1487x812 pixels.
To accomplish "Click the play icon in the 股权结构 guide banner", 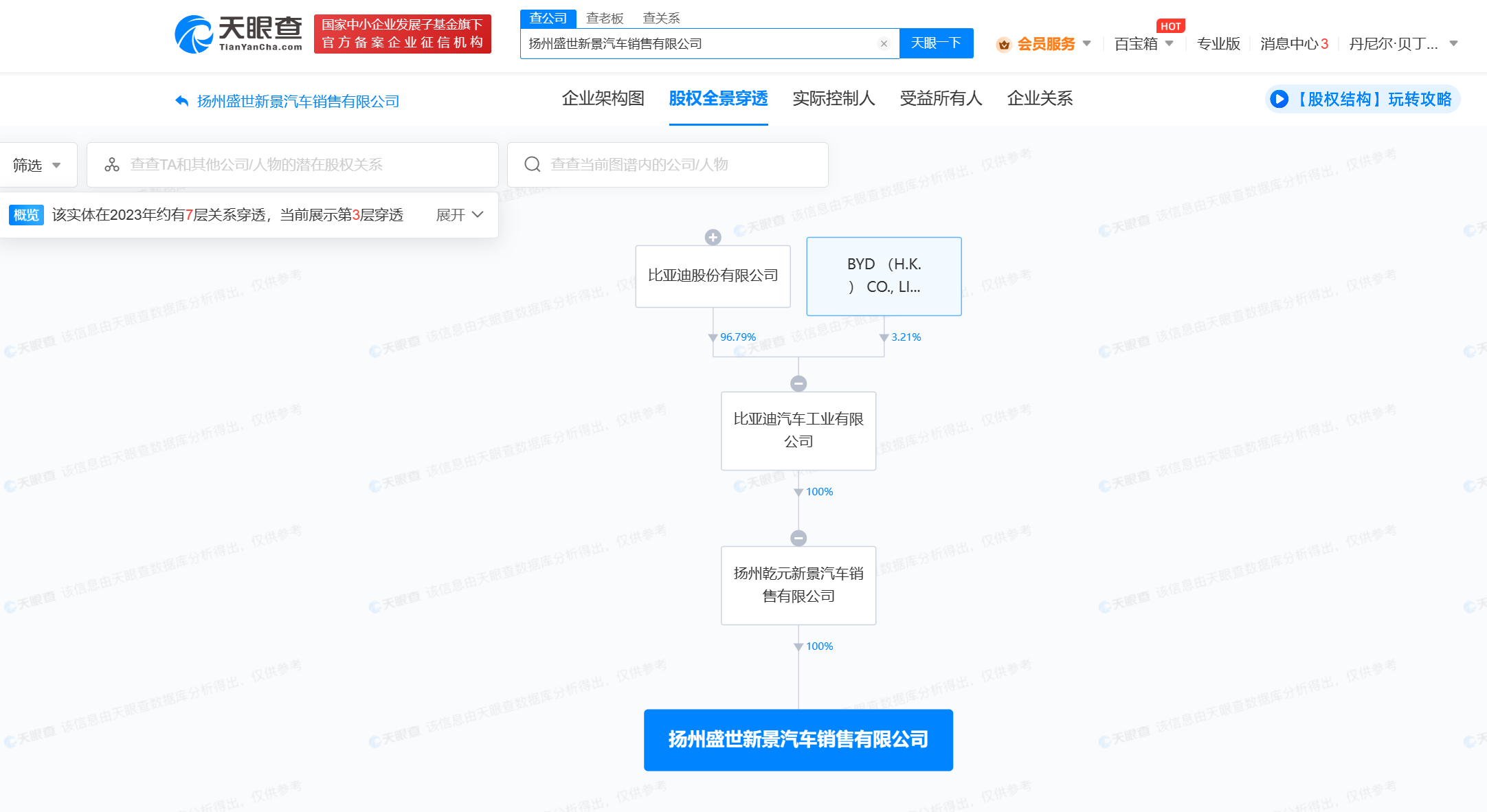I will (x=1279, y=99).
